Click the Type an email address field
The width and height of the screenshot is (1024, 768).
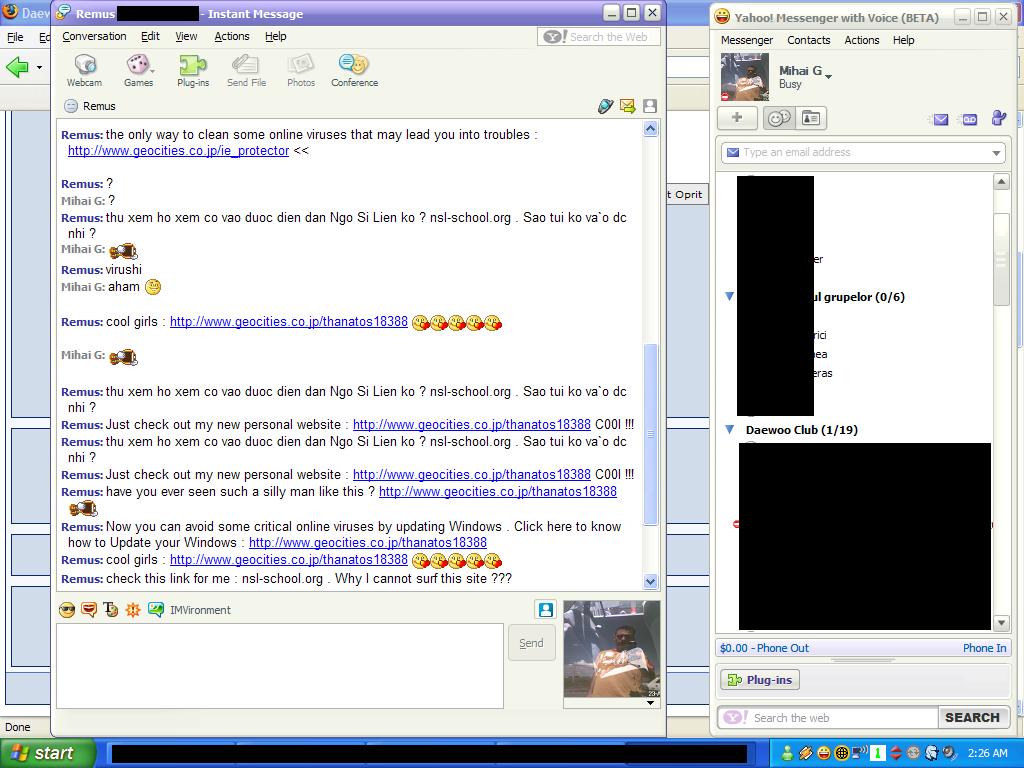[x=863, y=153]
